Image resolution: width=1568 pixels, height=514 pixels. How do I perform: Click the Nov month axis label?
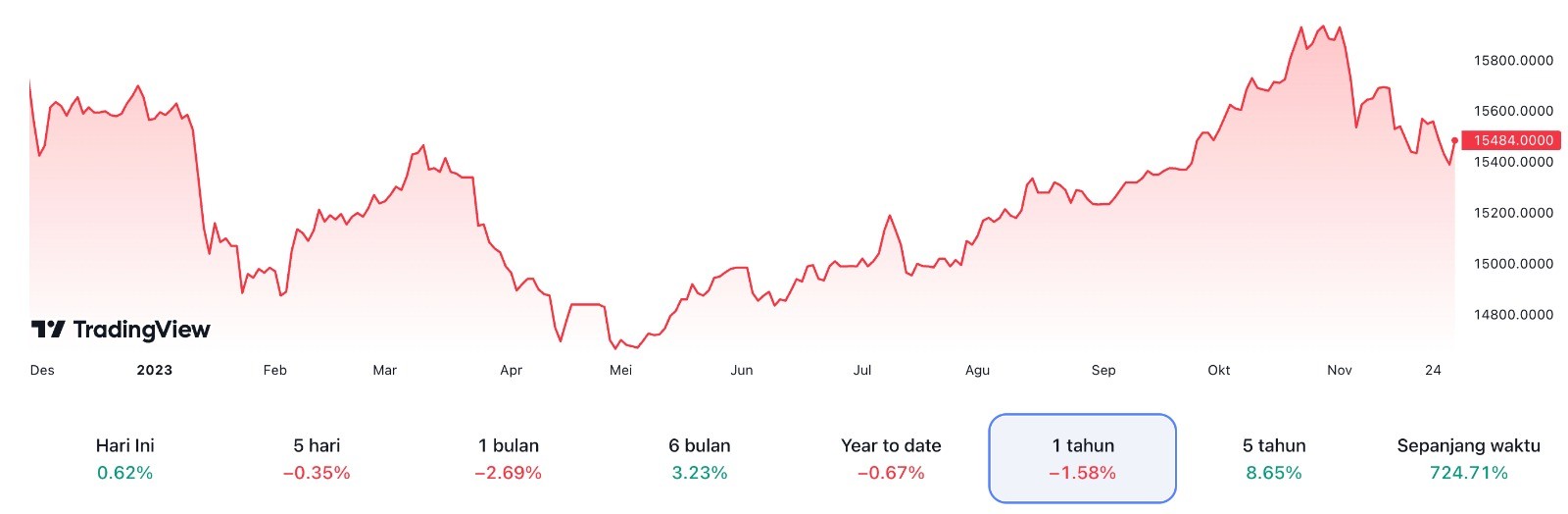click(1340, 370)
